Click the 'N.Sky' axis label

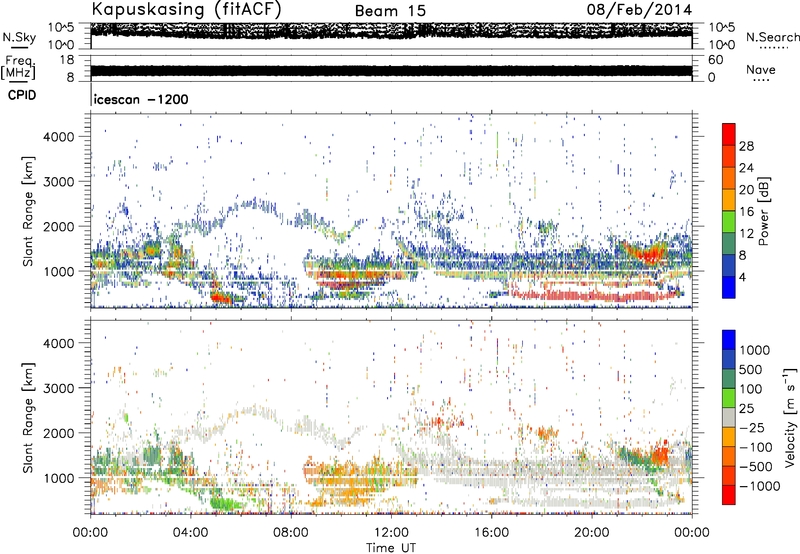click(19, 37)
